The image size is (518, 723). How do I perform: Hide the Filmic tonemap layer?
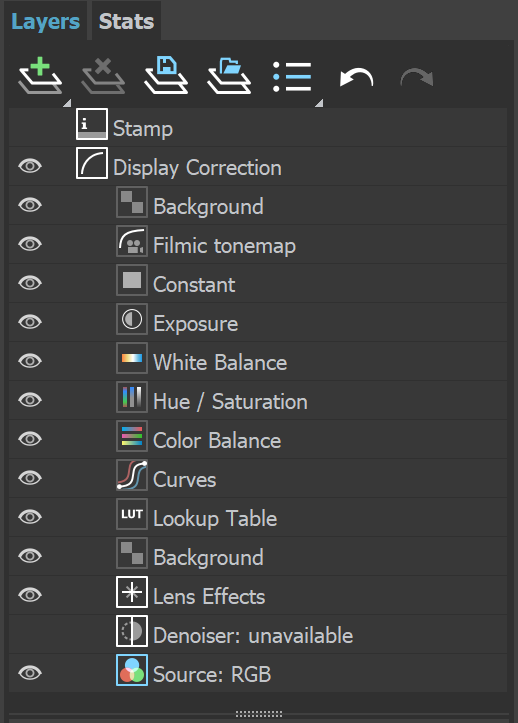[x=30, y=243]
